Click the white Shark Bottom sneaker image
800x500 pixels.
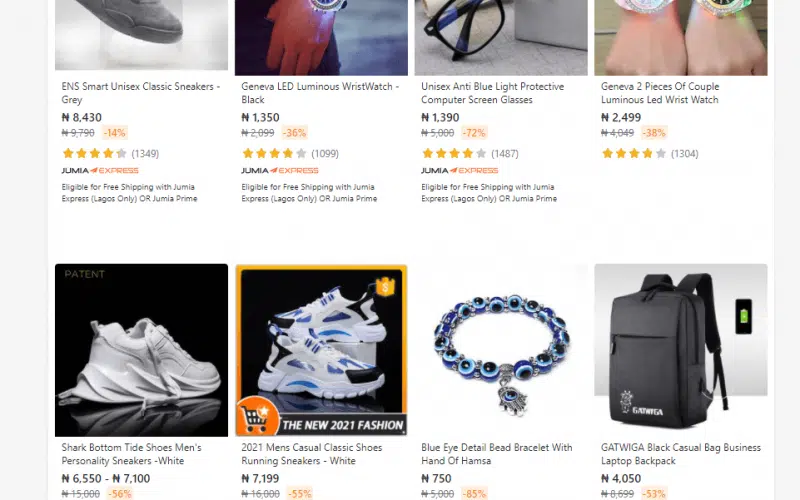coord(141,350)
